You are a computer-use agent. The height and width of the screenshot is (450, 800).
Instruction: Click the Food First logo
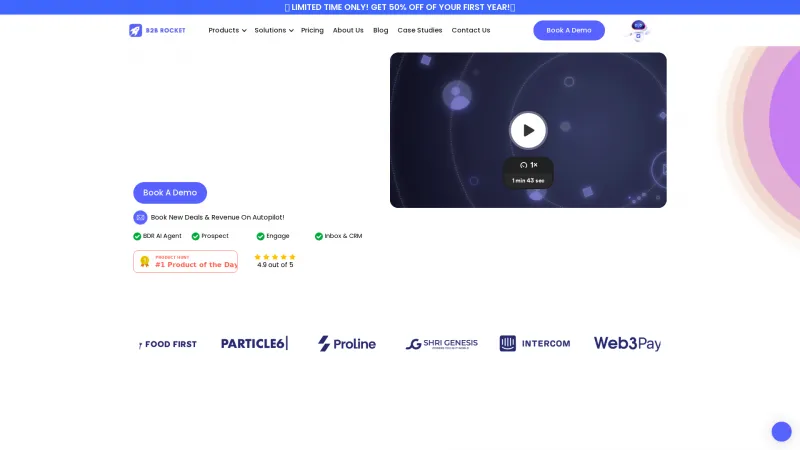tap(167, 344)
